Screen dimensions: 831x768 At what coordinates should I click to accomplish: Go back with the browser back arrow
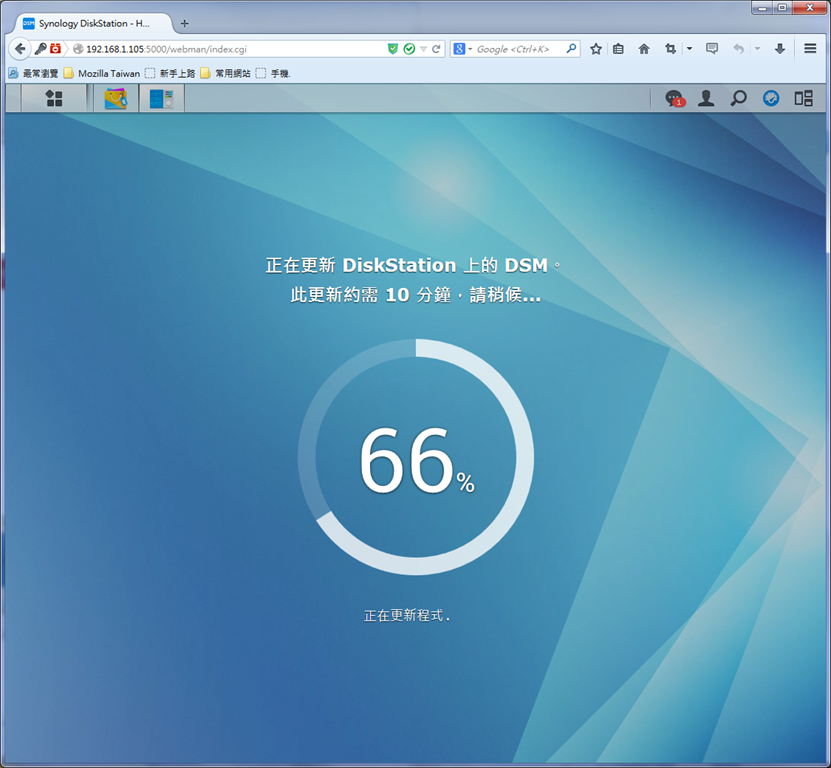pos(20,49)
